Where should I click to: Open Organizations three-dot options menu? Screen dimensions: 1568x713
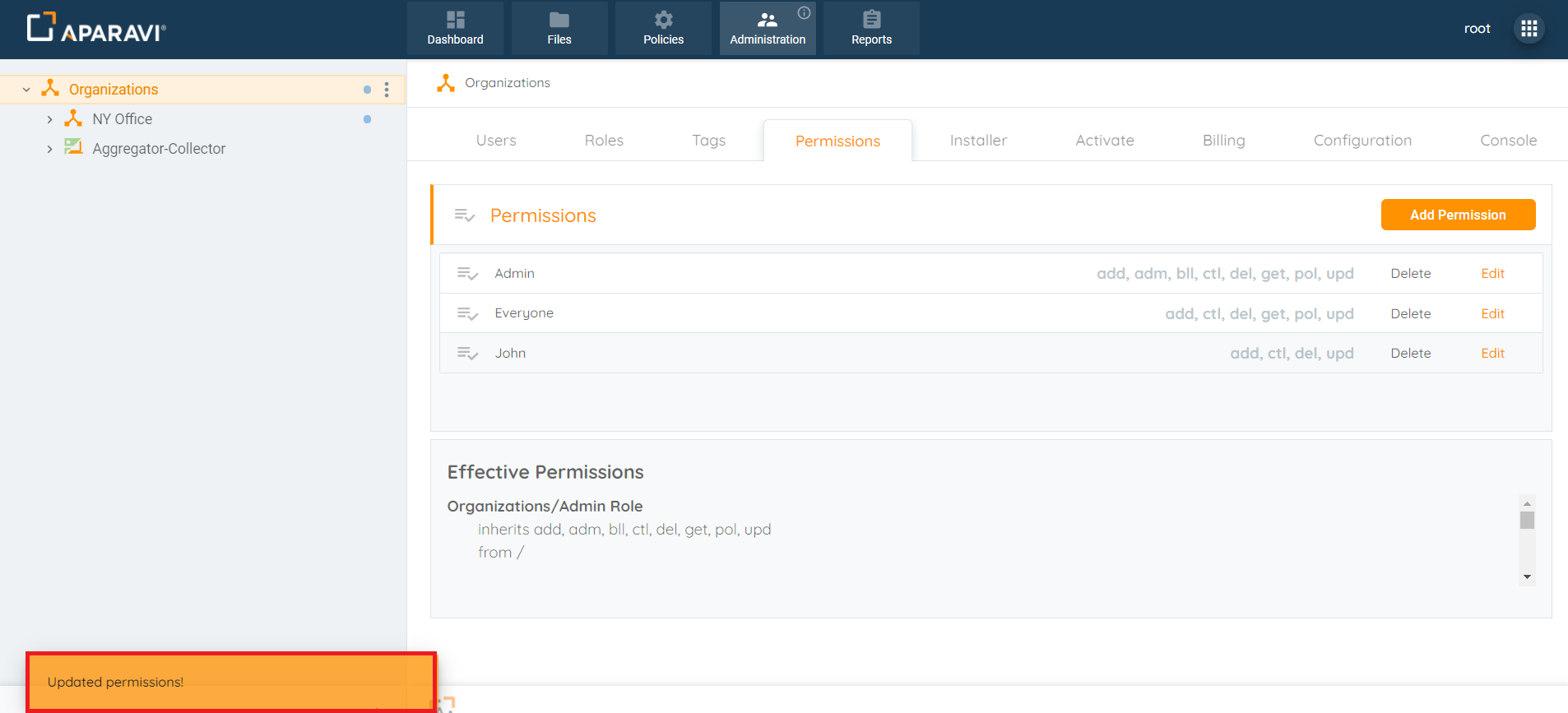tap(387, 90)
